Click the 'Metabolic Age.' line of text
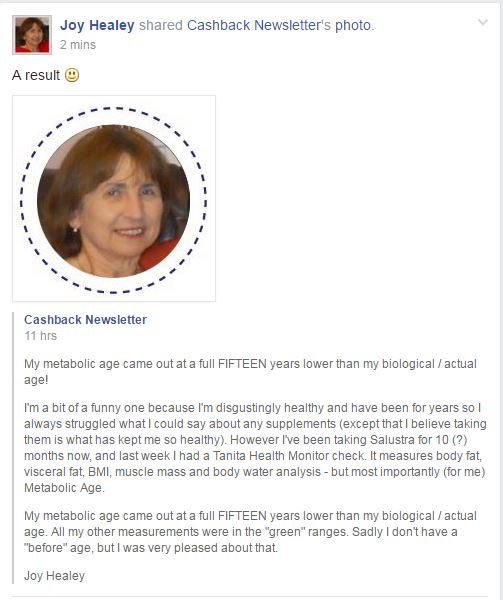Image resolution: width=503 pixels, height=600 pixels. pos(64,488)
